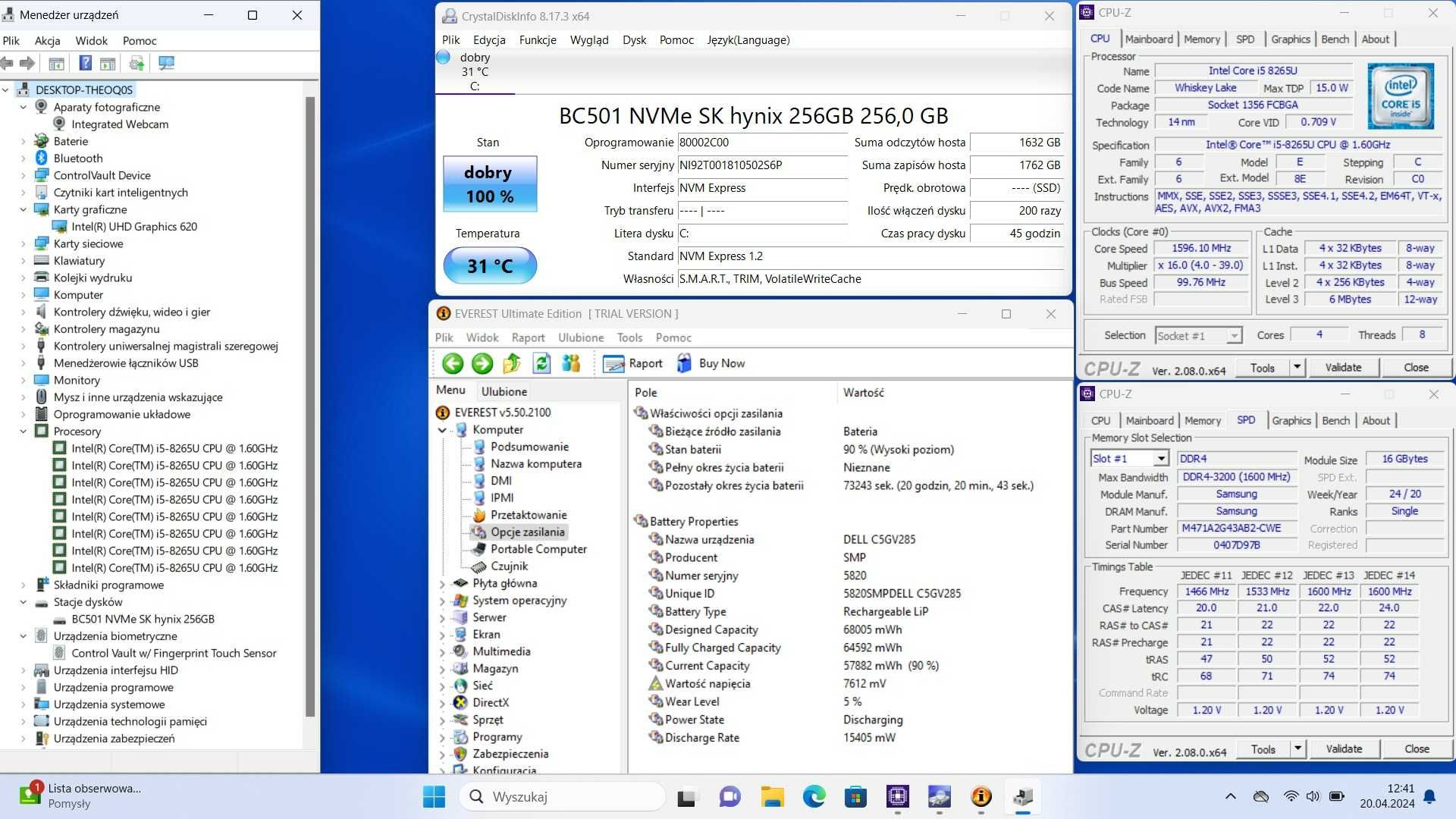The height and width of the screenshot is (819, 1456).
Task: Select Integrated Webcam in Device Manager
Action: pyautogui.click(x=120, y=124)
